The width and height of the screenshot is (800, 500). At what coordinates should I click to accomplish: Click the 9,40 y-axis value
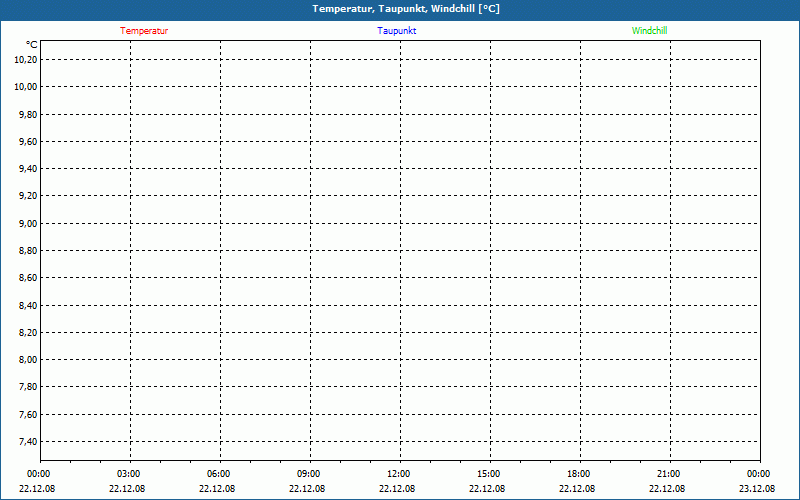coord(28,168)
